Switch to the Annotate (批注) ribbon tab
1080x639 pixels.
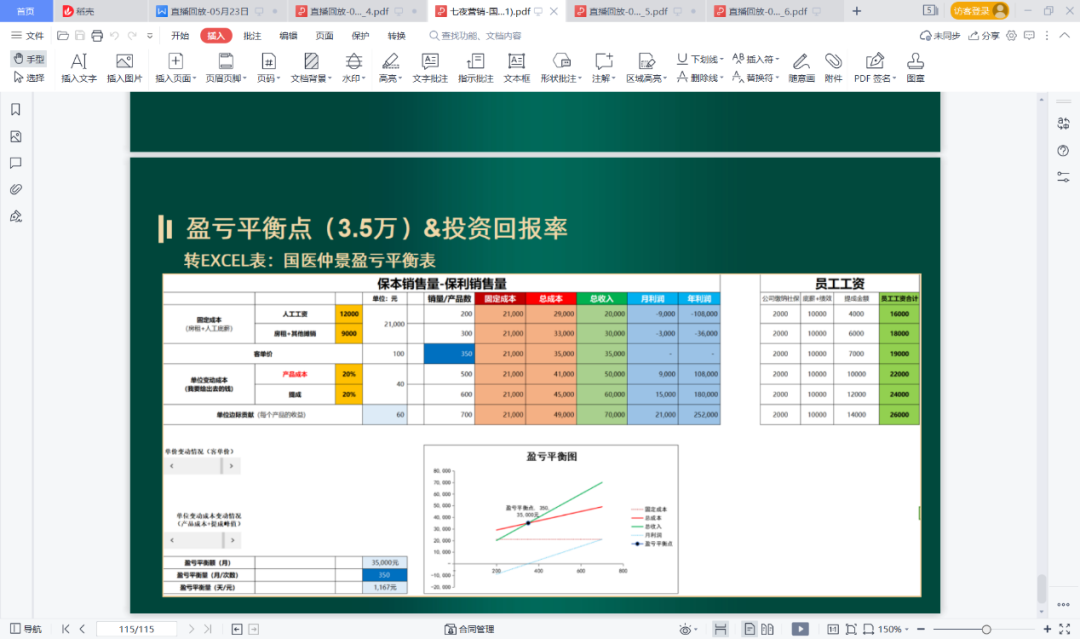(252, 35)
